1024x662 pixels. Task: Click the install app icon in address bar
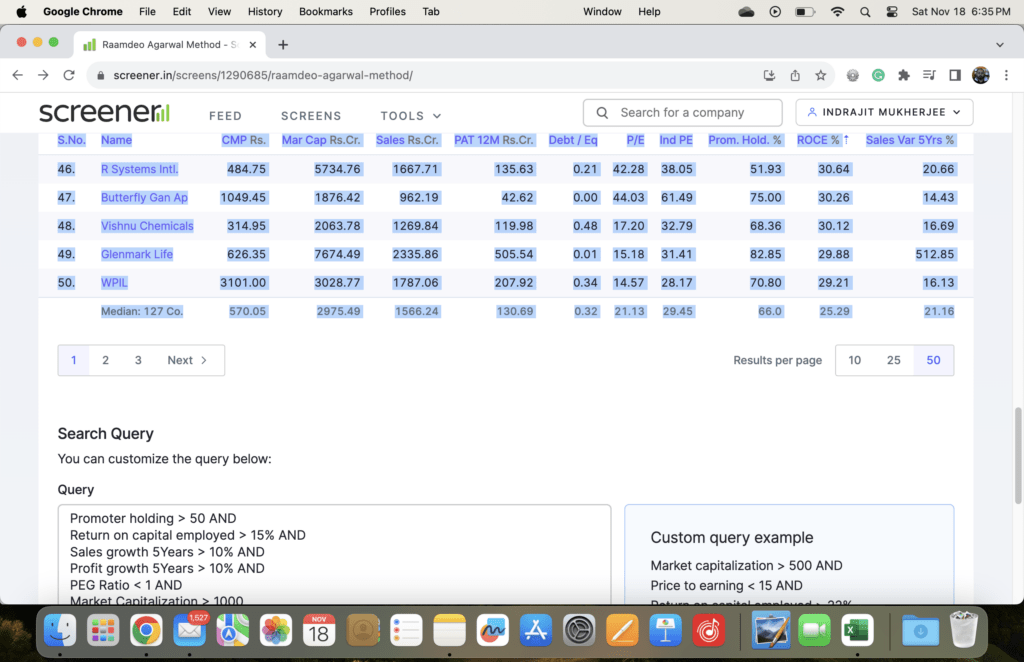tap(769, 75)
